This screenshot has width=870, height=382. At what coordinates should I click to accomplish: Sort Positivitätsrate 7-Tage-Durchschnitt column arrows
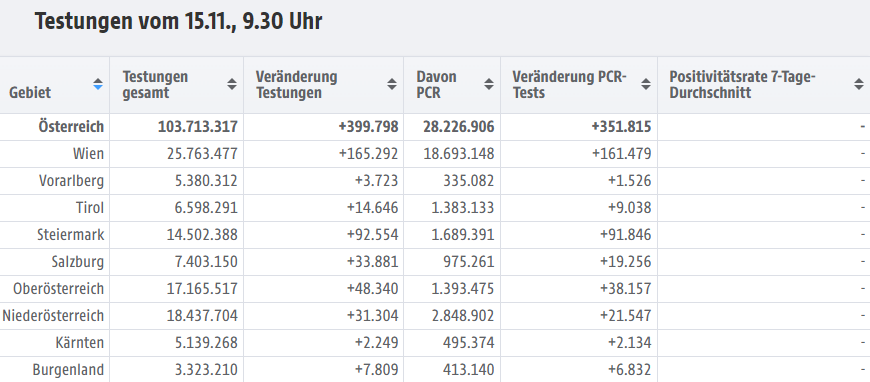858,84
